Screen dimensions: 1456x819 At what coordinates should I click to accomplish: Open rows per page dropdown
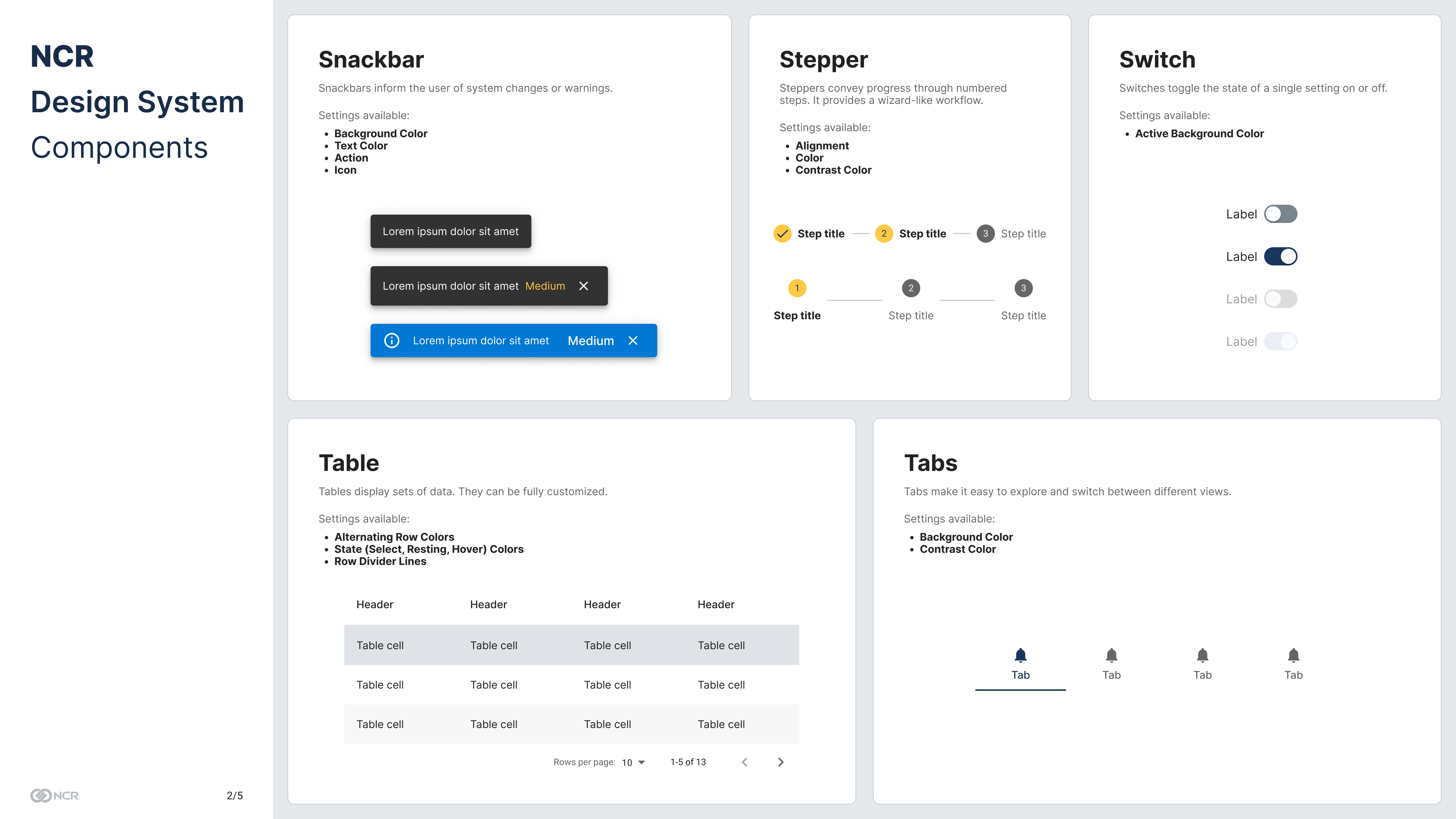click(634, 762)
